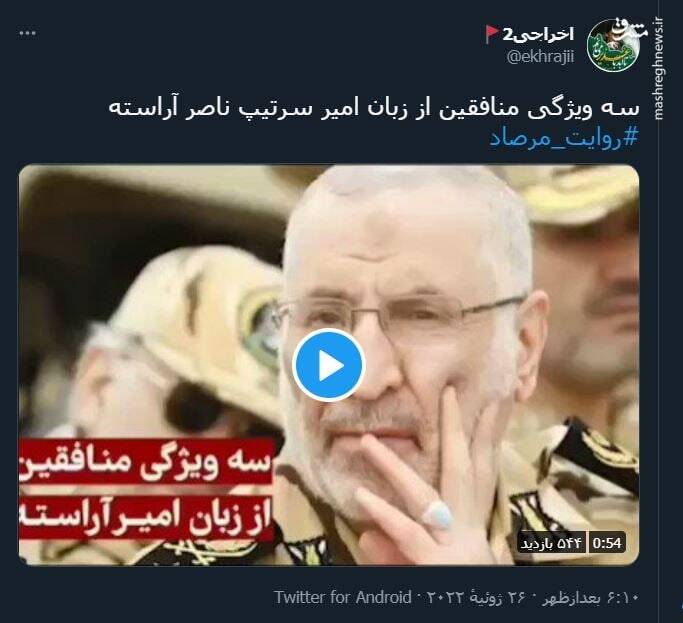The width and height of the screenshot is (683, 623).
Task: Open the #روایت_مرصاد hashtag
Action: point(564,138)
